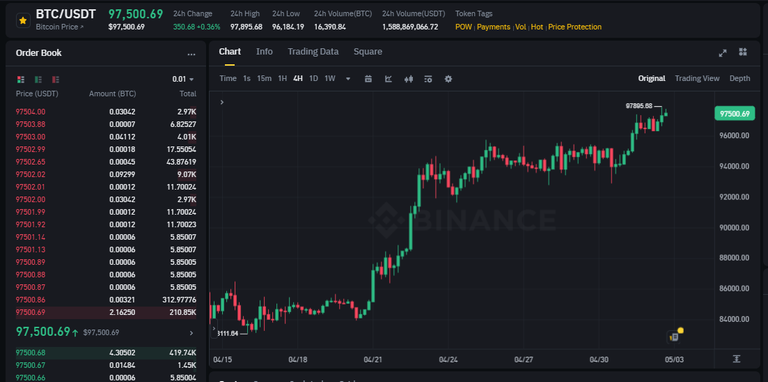Expand the chart to fullscreen
768x382 pixels.
pyautogui.click(x=722, y=53)
